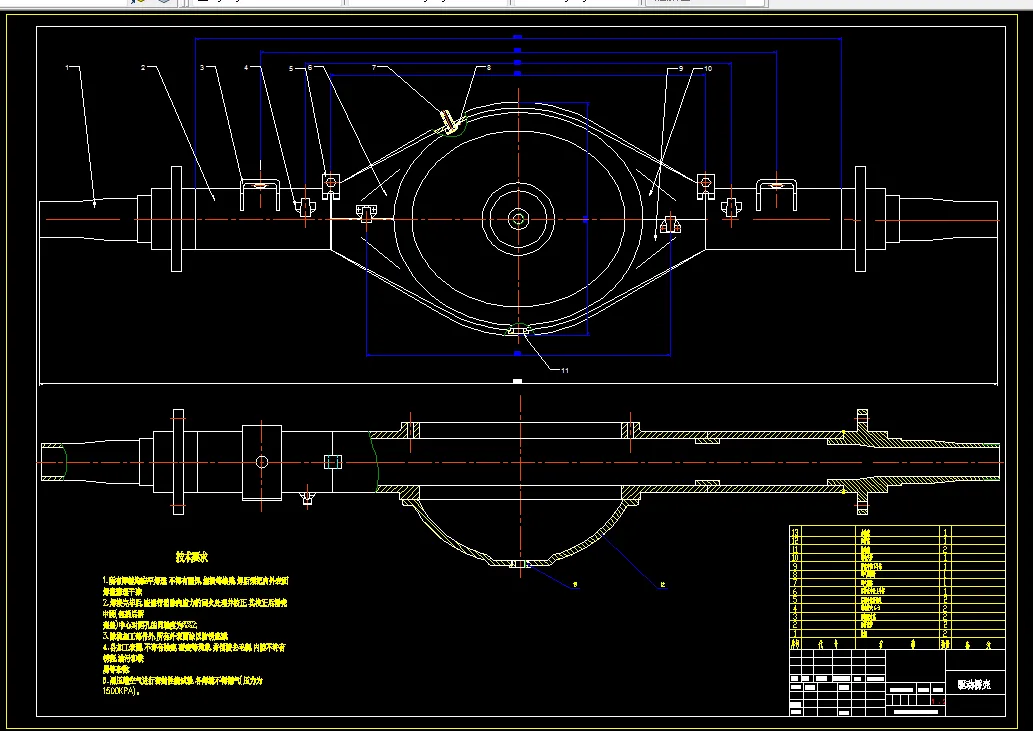Click callout number 11 below the housing
The height and width of the screenshot is (731, 1033).
(565, 371)
